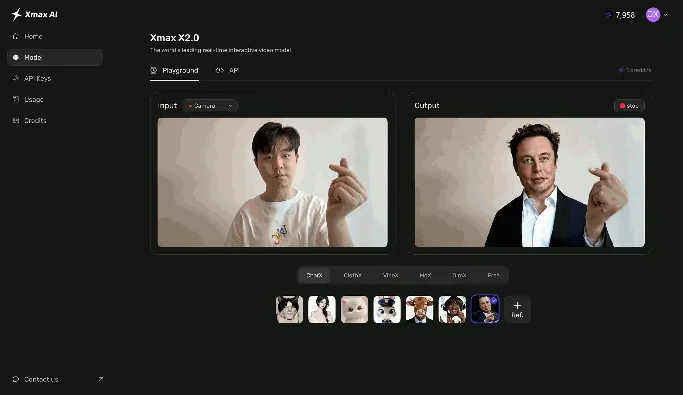Choose the long-haired woman reference thumbnail
683x395 pixels.
[322, 309]
